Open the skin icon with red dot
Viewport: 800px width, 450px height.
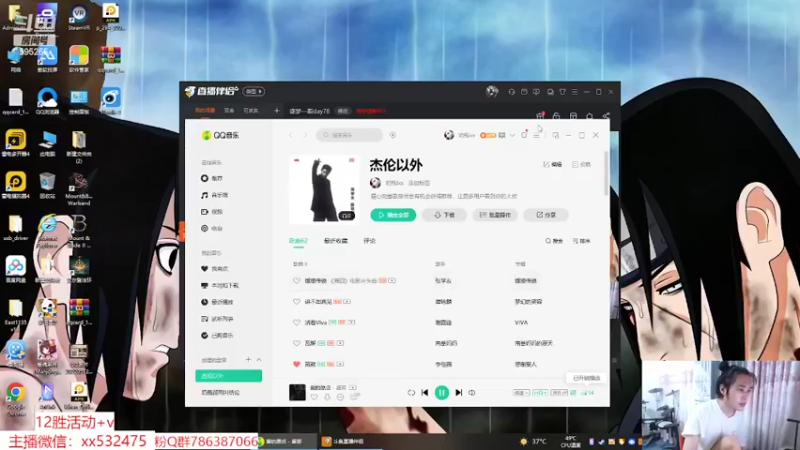coord(524,135)
